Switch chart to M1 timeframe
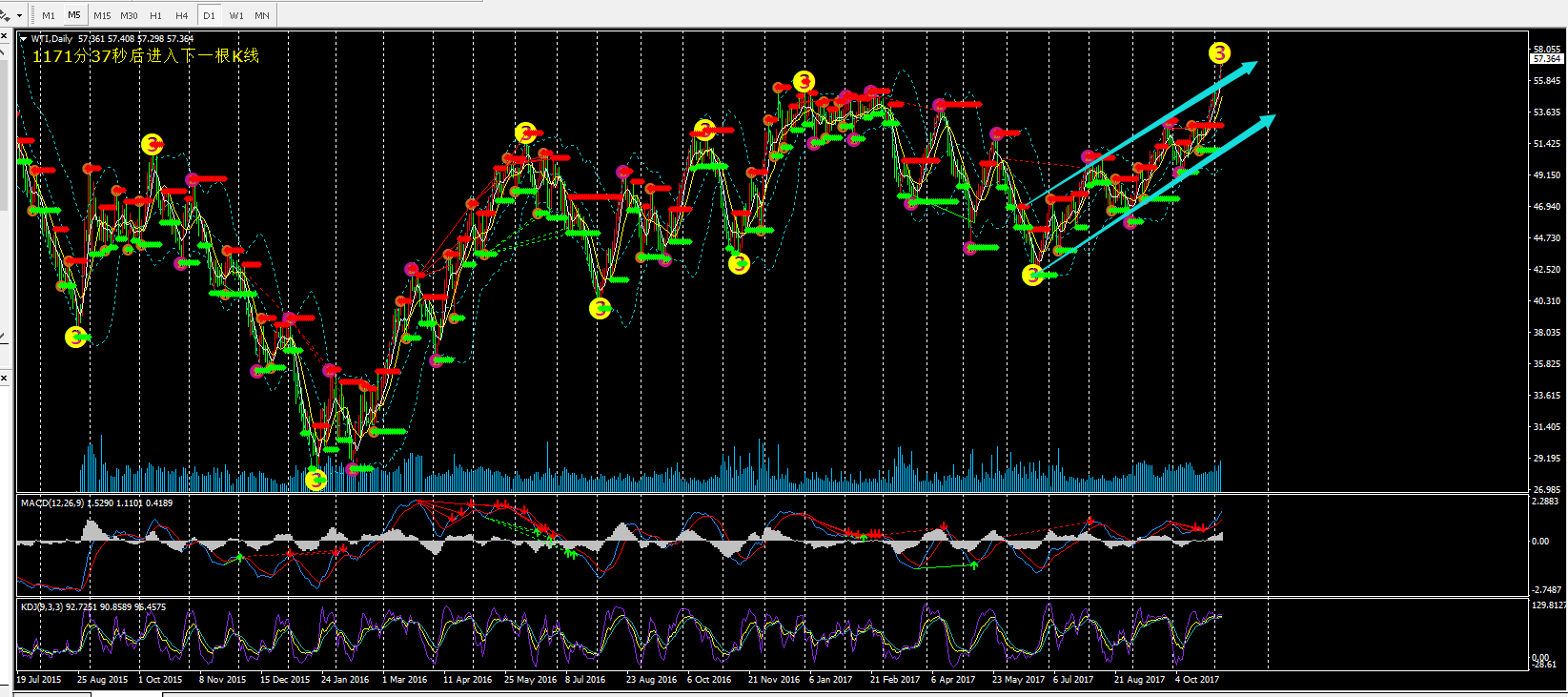The image size is (1568, 697). click(x=49, y=15)
